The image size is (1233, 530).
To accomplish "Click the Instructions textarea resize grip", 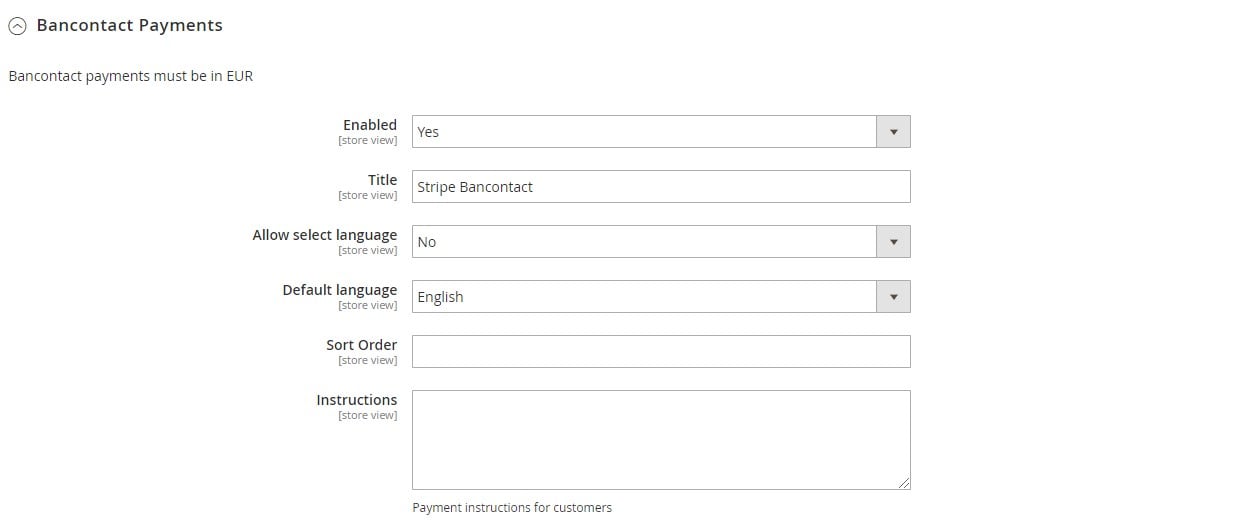I will point(903,482).
